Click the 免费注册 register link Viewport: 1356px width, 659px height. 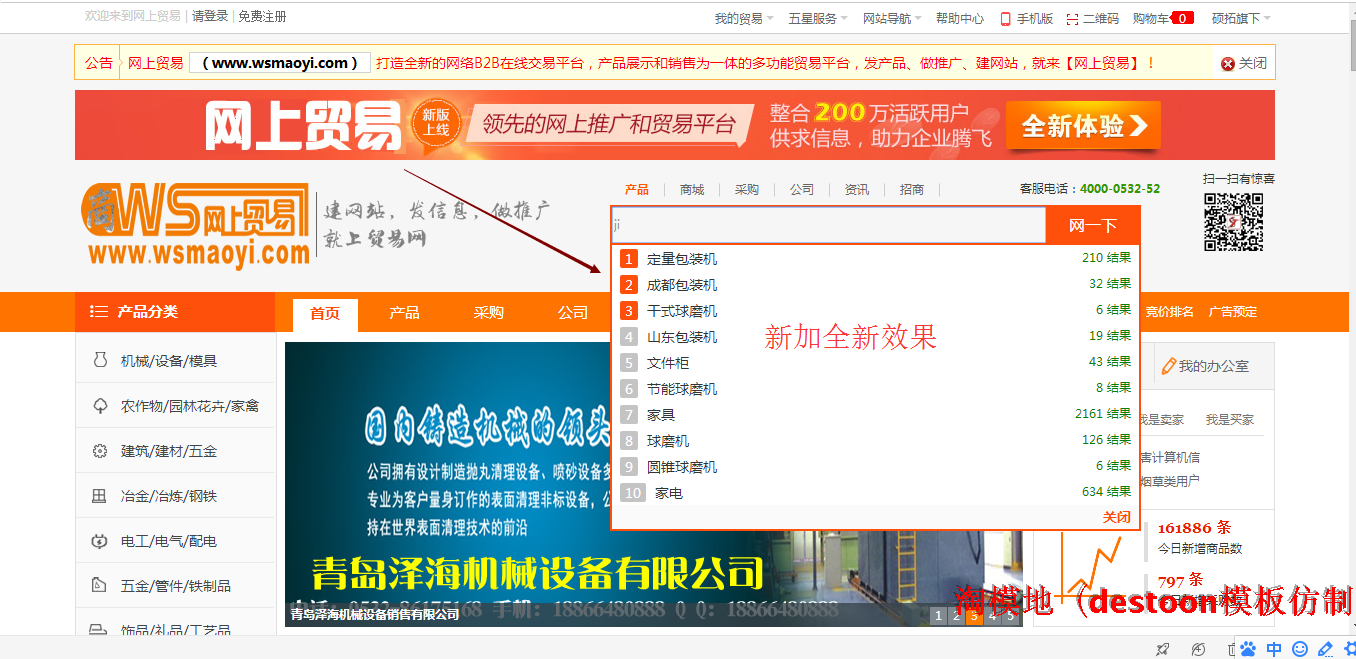click(262, 16)
